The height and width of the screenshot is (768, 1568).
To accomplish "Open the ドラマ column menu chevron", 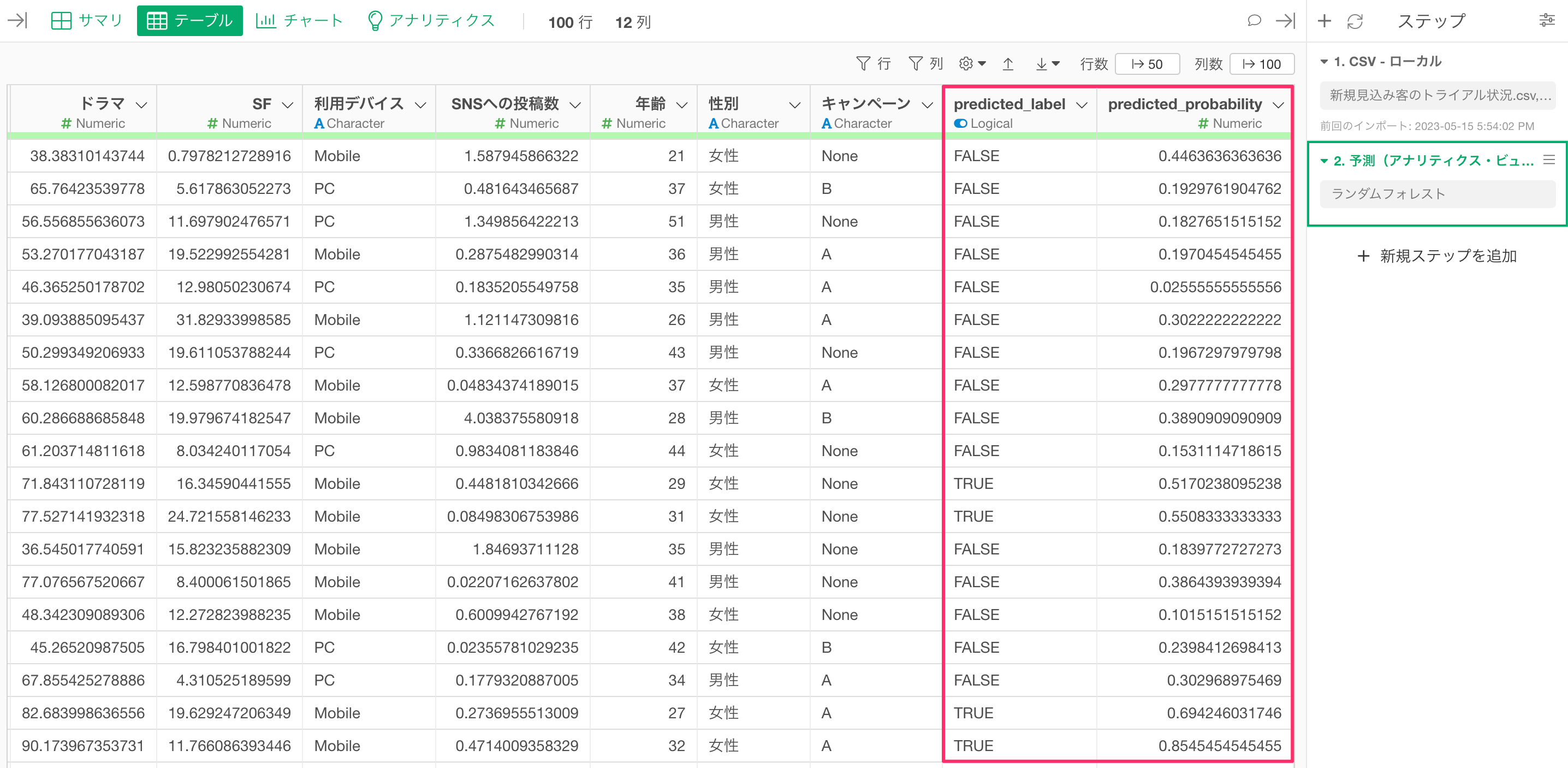I will click(x=142, y=105).
